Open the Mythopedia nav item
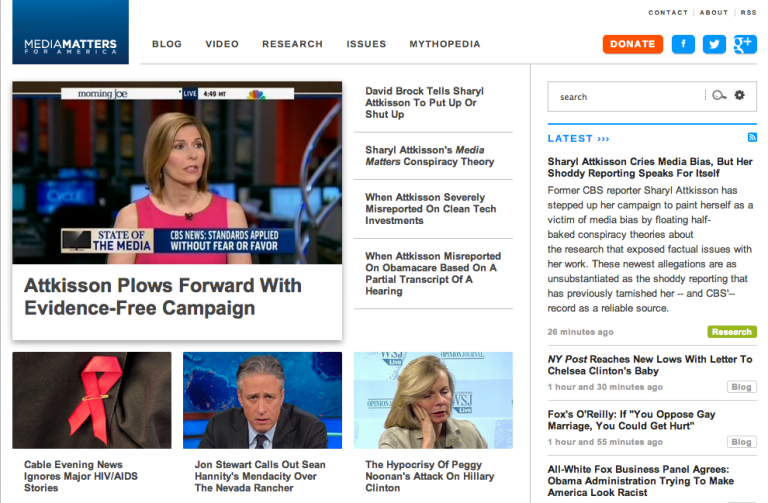This screenshot has width=768, height=503. 444,44
